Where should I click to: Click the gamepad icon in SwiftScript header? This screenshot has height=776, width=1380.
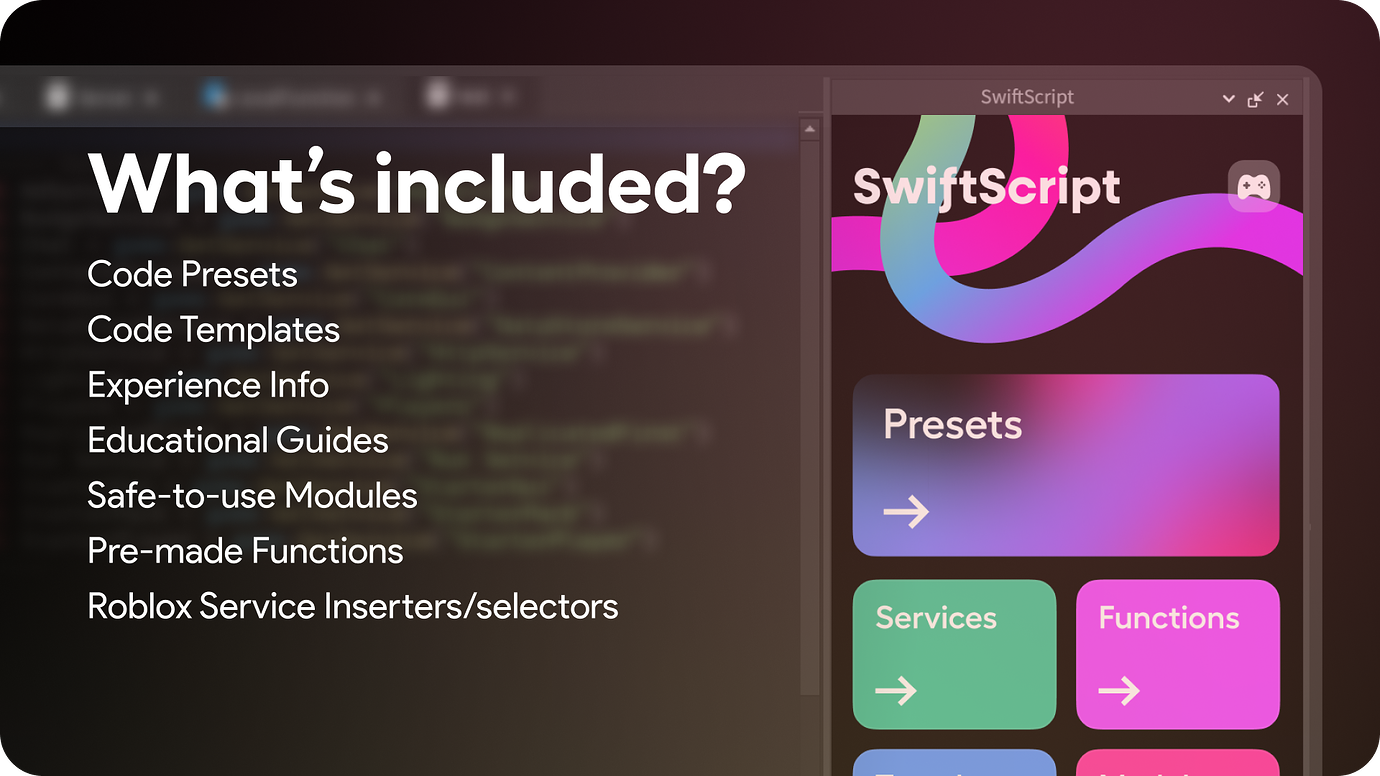pos(1254,186)
